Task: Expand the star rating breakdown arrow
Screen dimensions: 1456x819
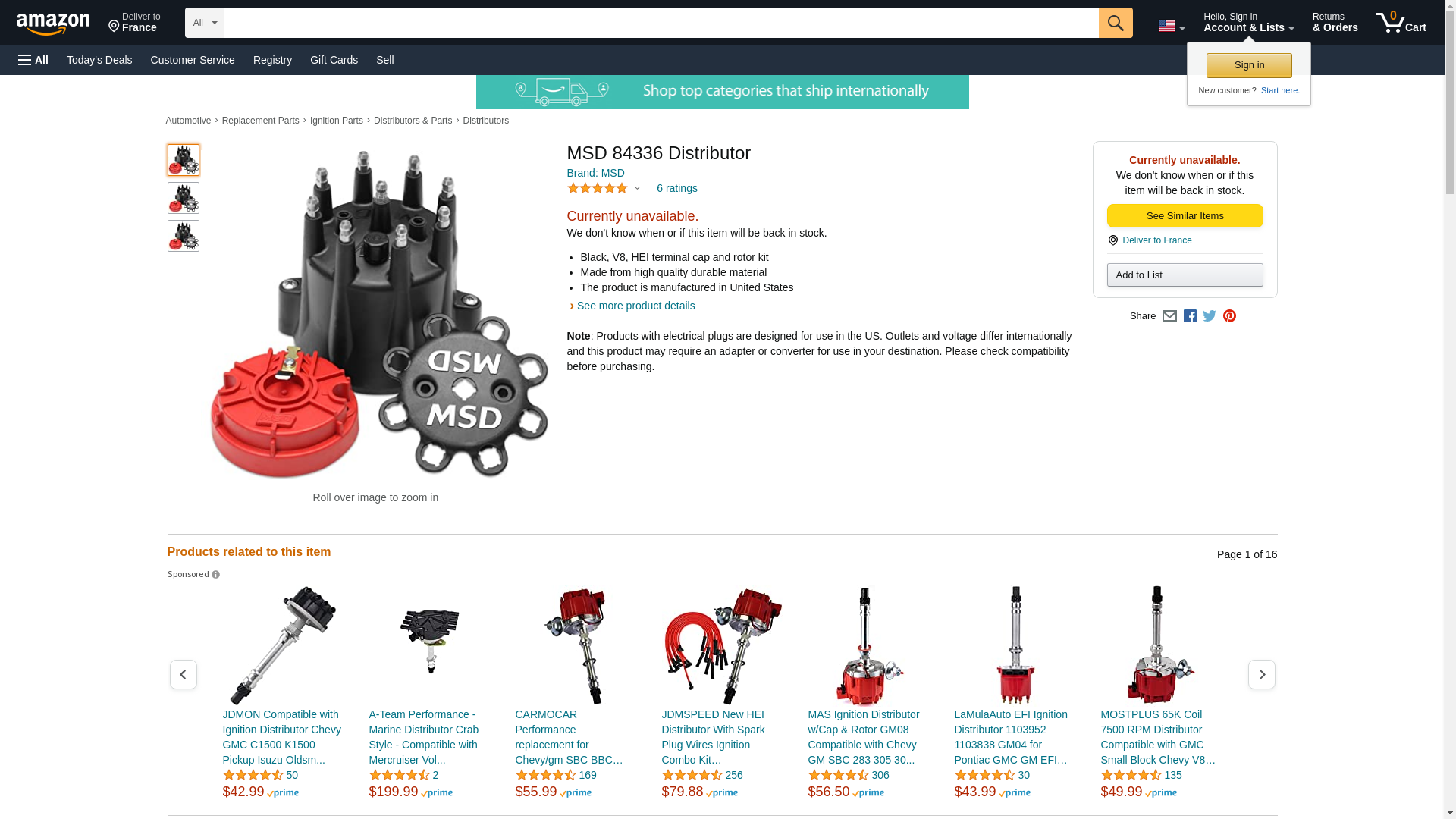Action: pos(637,189)
